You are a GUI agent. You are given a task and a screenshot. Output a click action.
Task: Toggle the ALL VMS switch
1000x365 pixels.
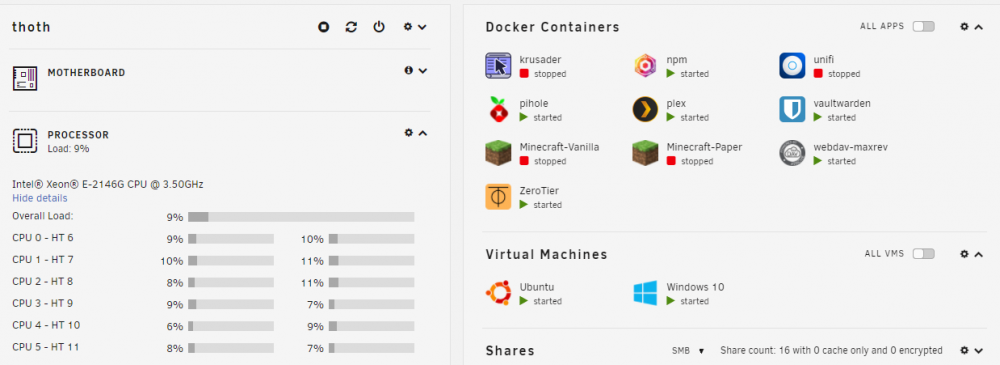[923, 253]
